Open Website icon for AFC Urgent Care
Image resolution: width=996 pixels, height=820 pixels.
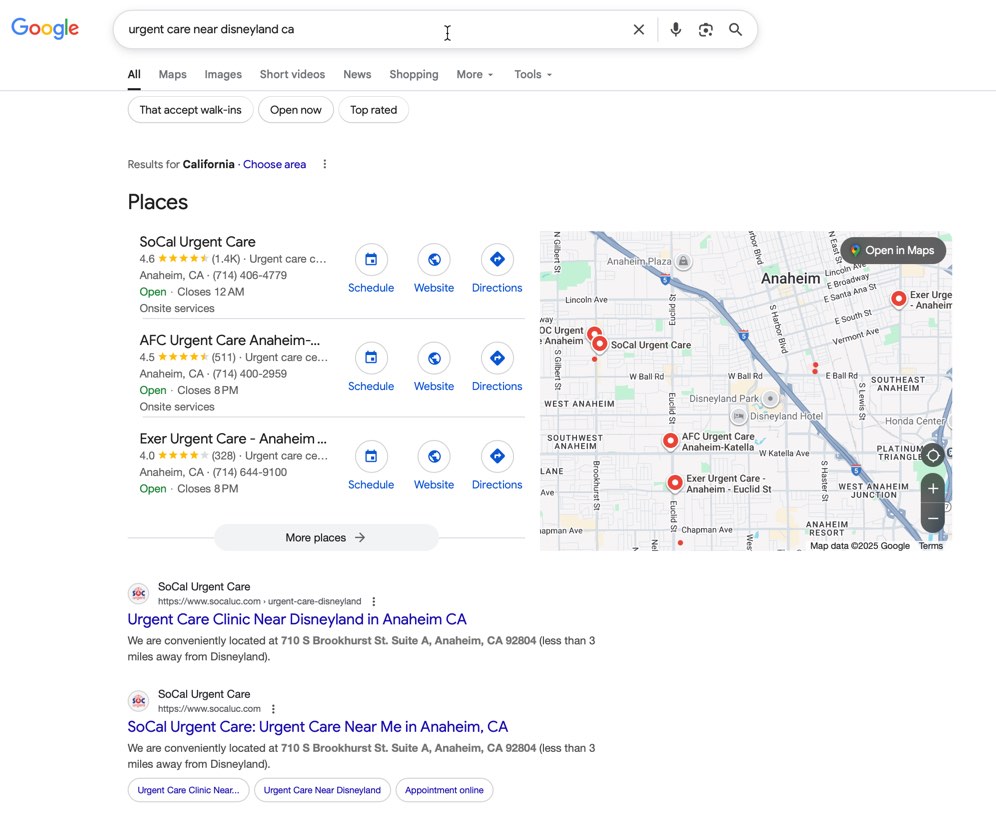click(x=434, y=358)
